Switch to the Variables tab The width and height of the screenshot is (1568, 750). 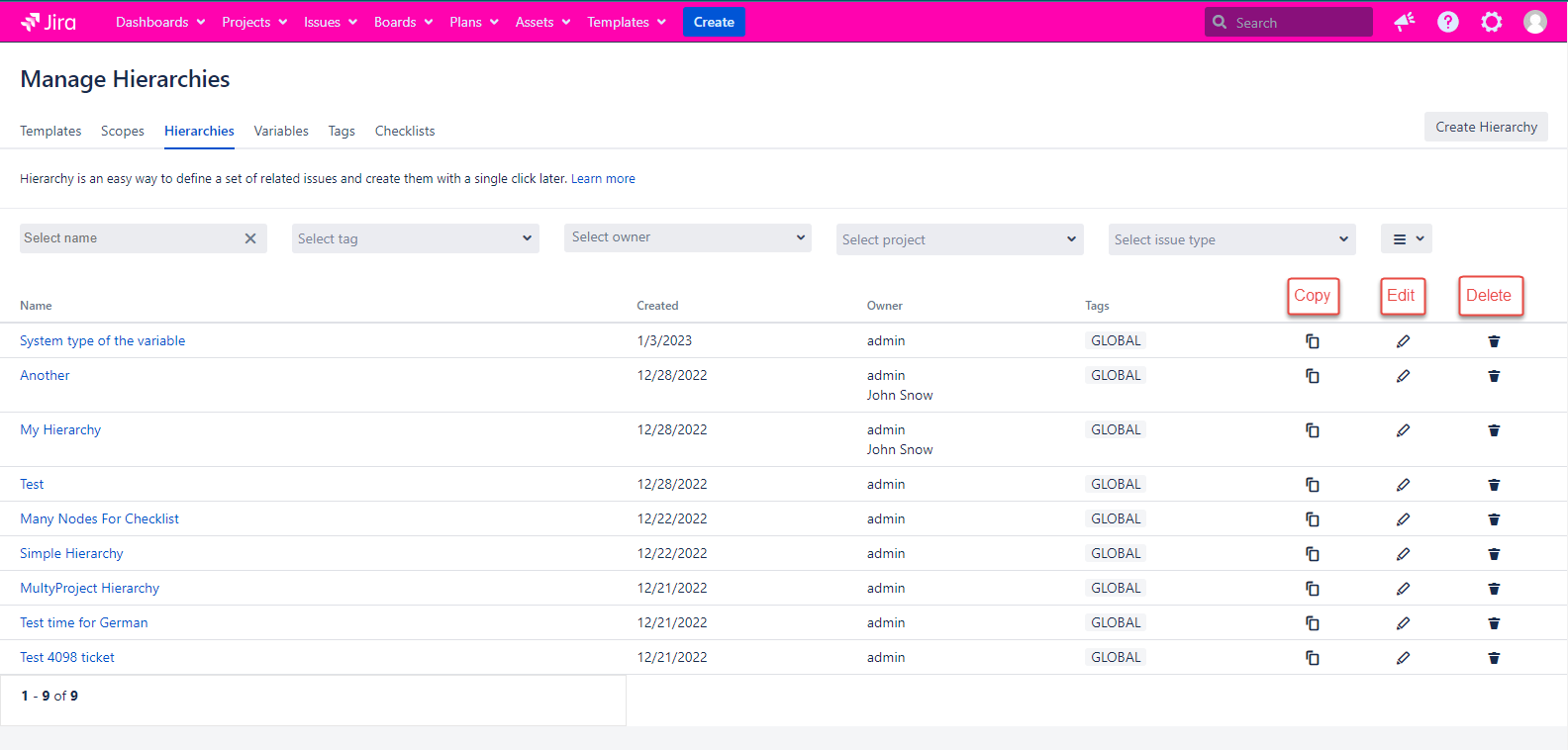[x=281, y=131]
